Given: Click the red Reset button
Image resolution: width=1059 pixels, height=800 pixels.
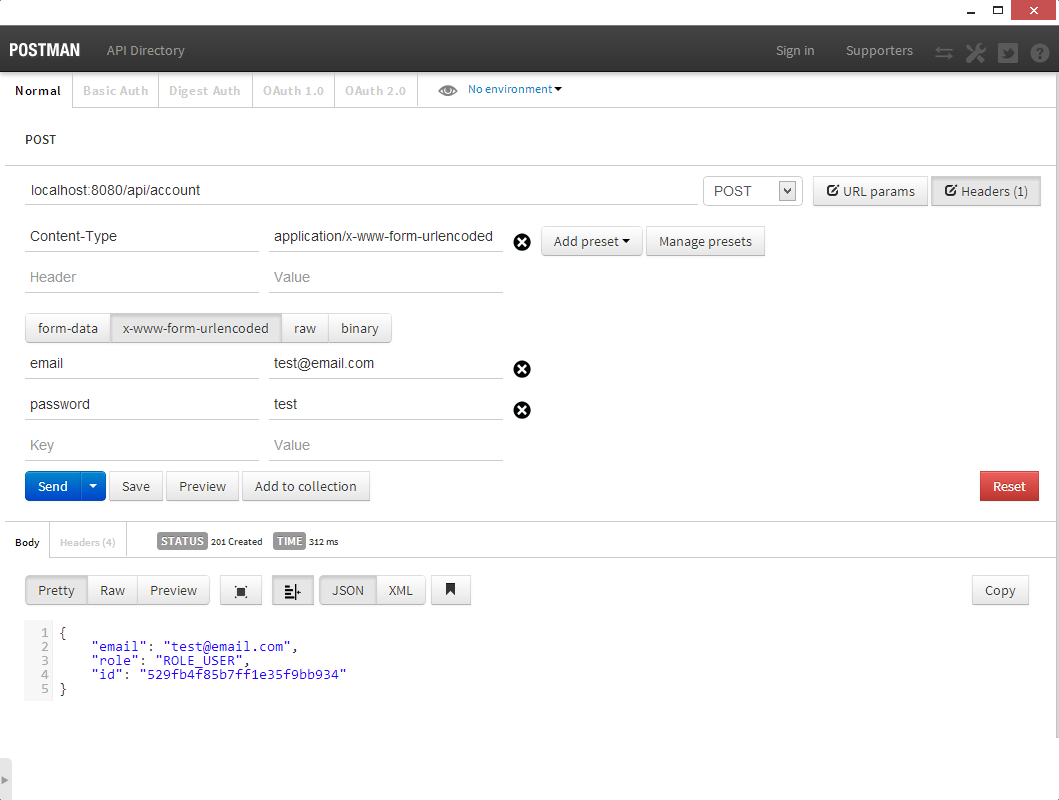Looking at the screenshot, I should point(1009,486).
